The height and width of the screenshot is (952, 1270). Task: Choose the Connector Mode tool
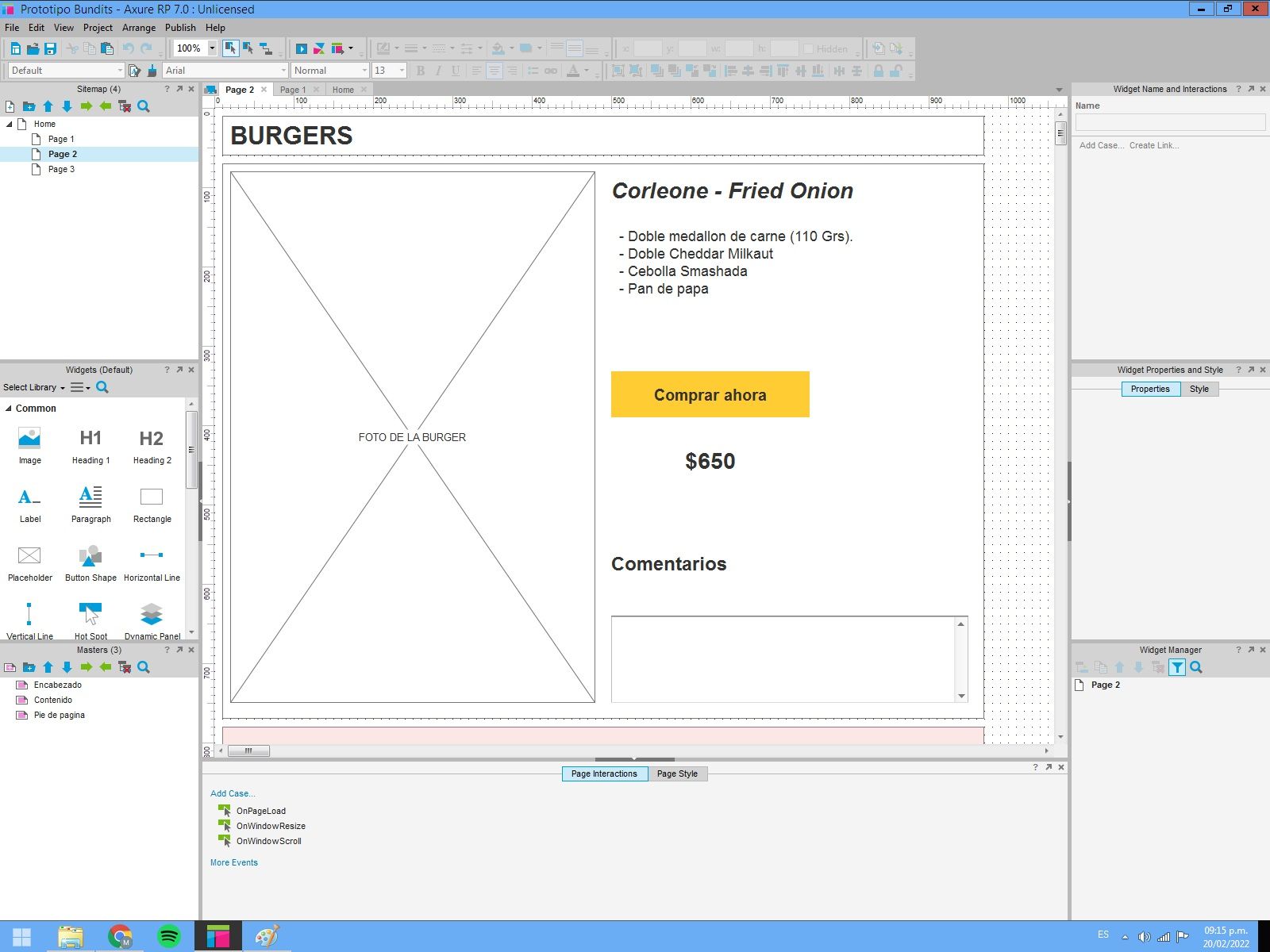(267, 48)
